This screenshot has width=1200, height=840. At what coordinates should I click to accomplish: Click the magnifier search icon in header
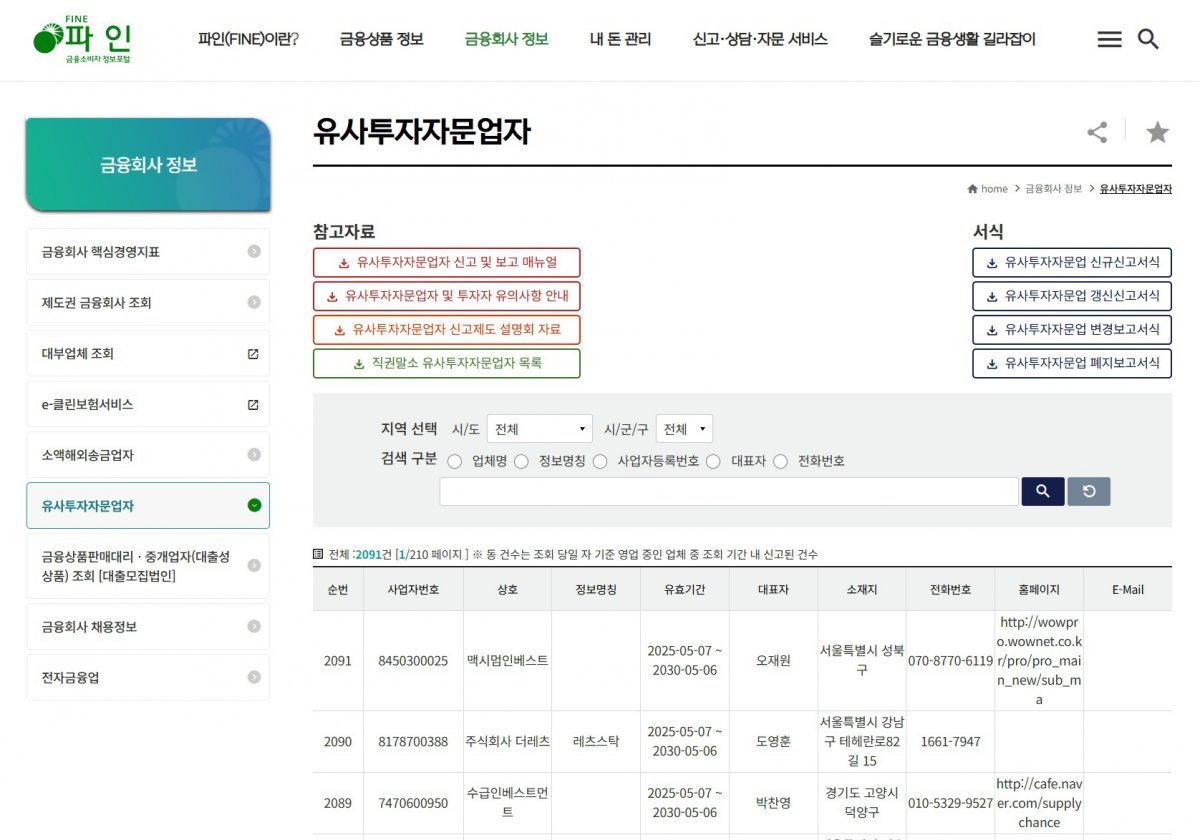pos(1149,39)
